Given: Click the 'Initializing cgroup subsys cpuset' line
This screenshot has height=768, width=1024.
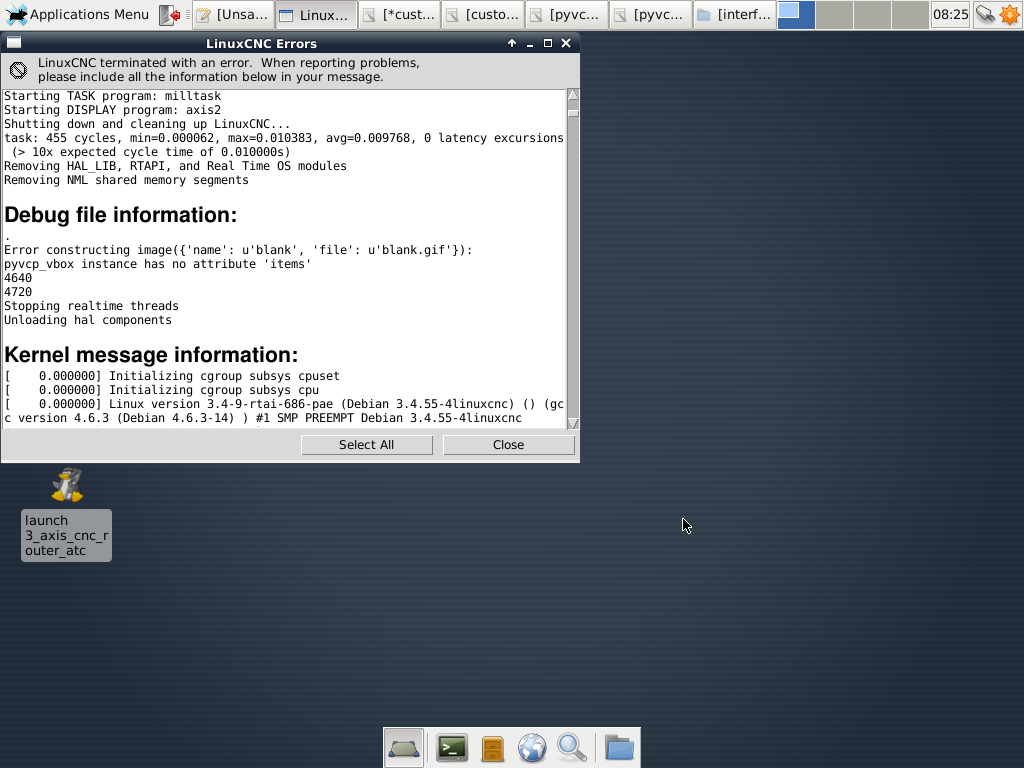Looking at the screenshot, I should point(172,376).
